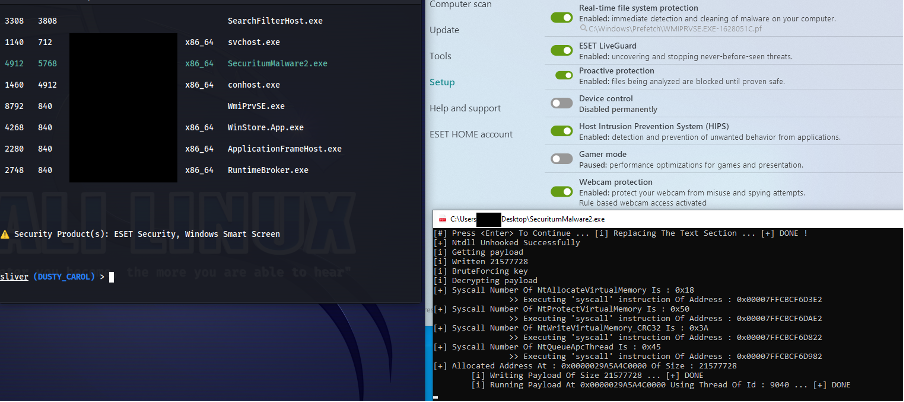Viewport: 904px width, 402px height.
Task: Toggle Real-time file system protection switch
Action: click(562, 17)
